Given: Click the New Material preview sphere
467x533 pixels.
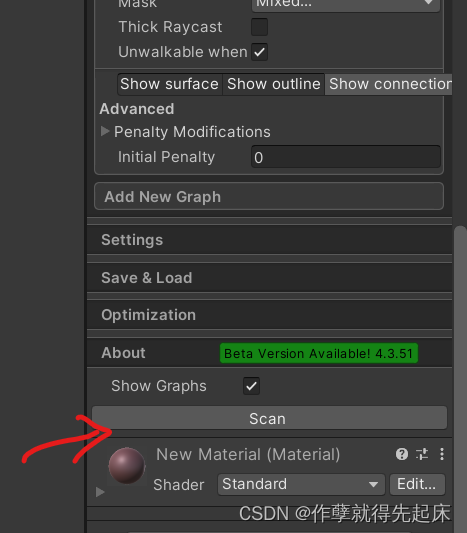Looking at the screenshot, I should click(x=127, y=465).
